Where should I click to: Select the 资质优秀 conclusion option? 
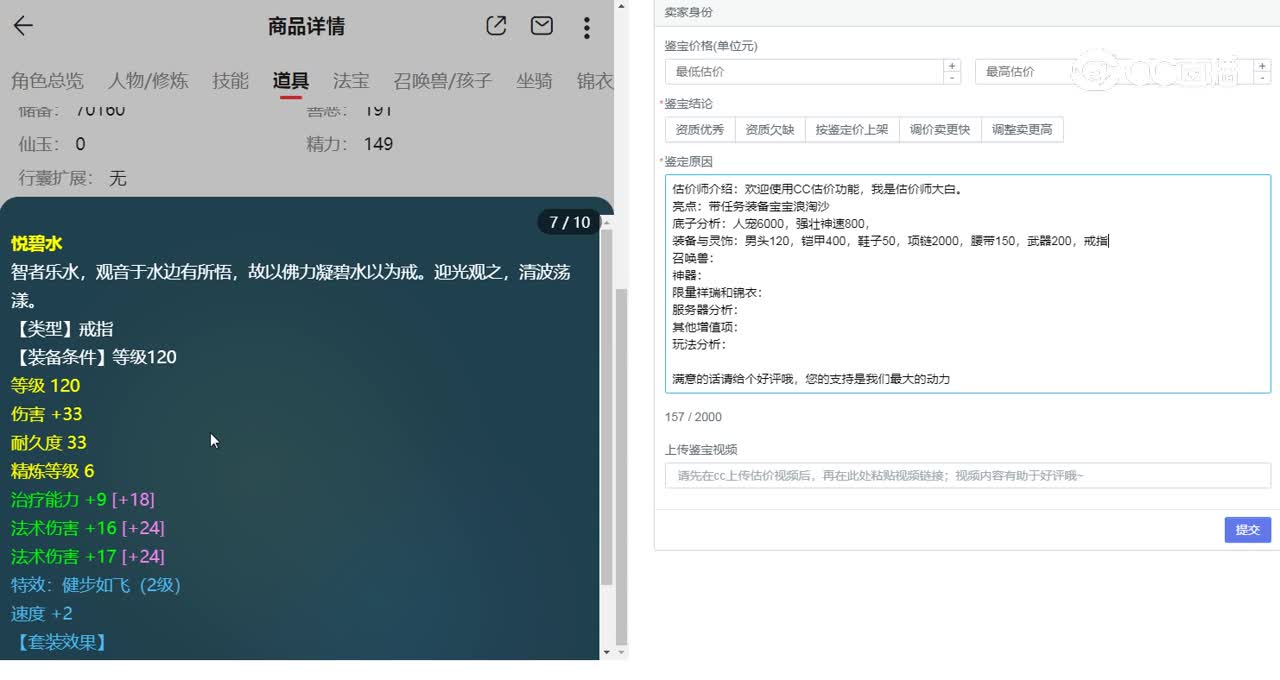698,129
